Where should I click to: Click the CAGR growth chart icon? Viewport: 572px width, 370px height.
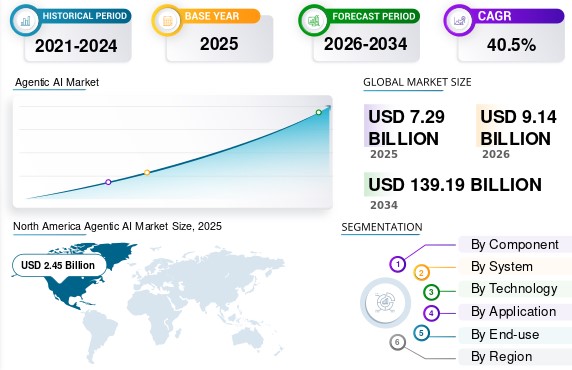click(x=459, y=20)
